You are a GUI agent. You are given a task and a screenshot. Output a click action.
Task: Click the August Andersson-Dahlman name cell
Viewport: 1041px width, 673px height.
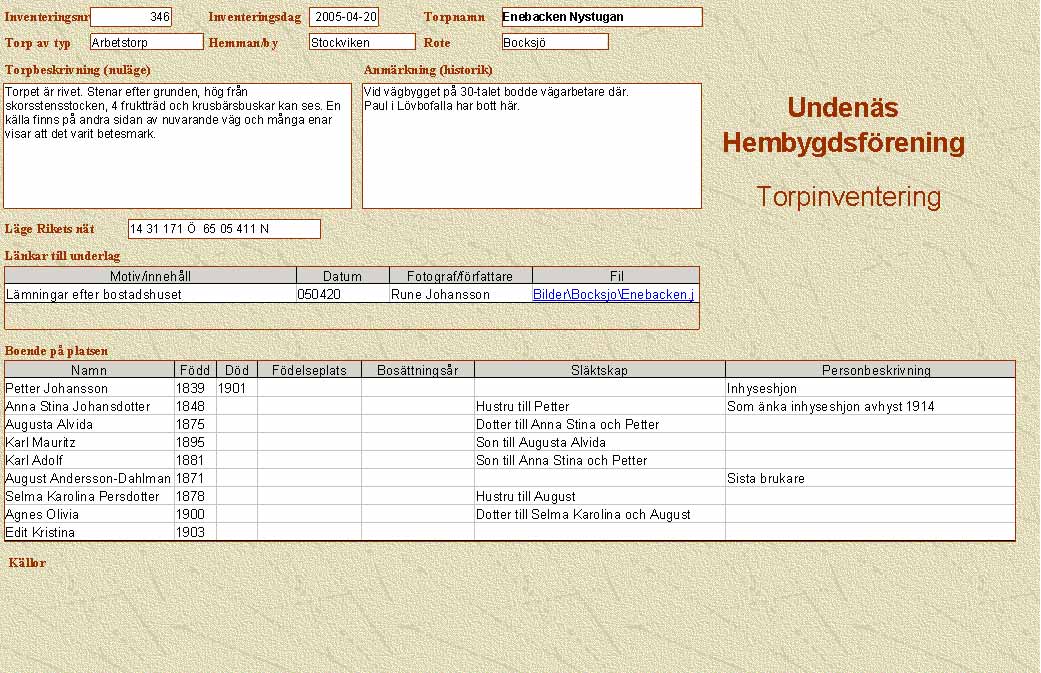pyautogui.click(x=89, y=479)
